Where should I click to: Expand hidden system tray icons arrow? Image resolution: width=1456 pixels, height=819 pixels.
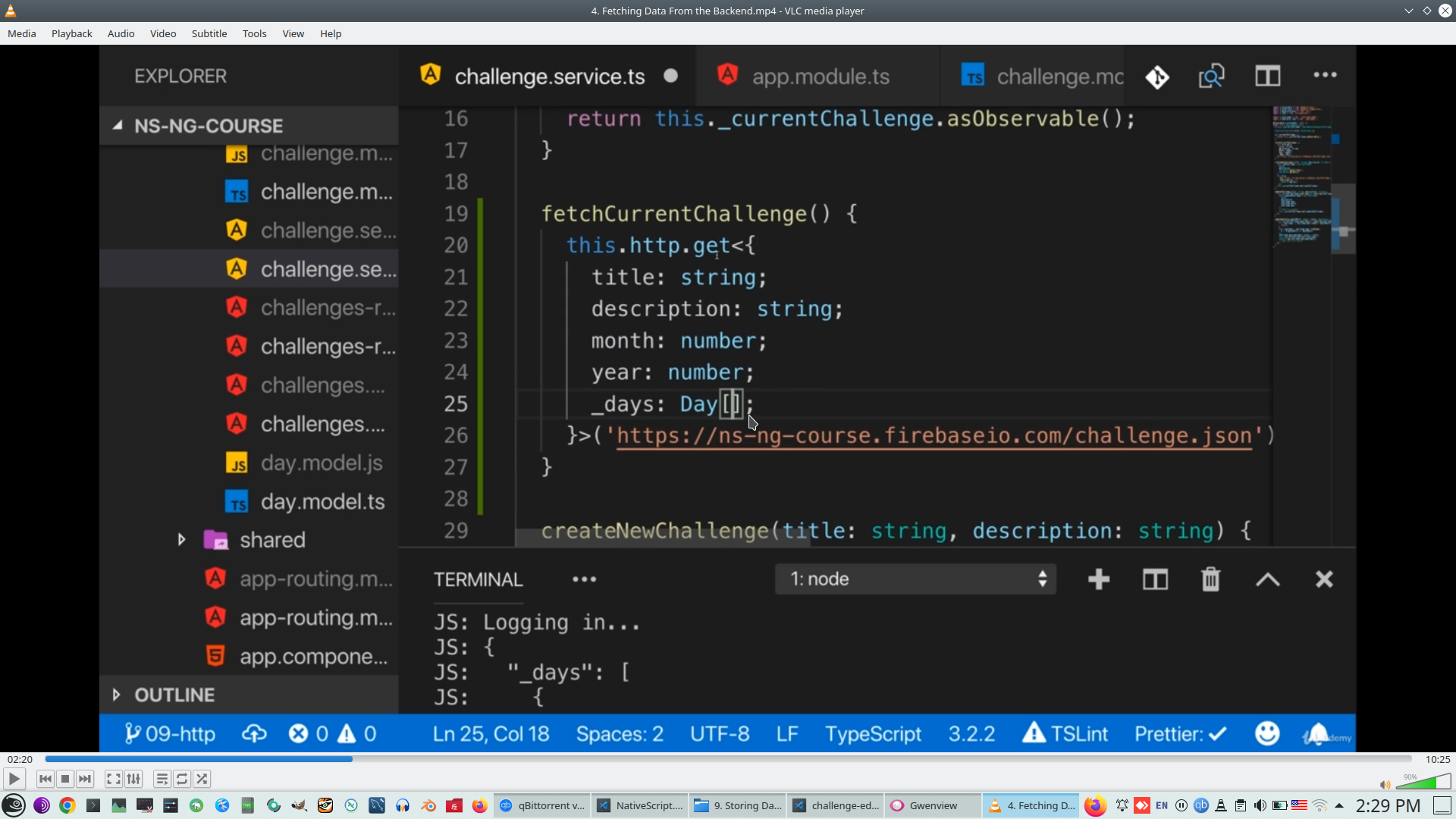click(x=1339, y=805)
